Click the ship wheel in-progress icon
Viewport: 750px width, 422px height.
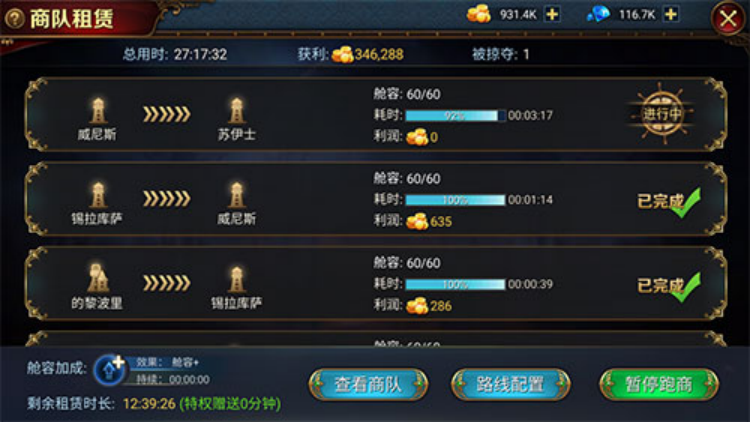pyautogui.click(x=662, y=114)
